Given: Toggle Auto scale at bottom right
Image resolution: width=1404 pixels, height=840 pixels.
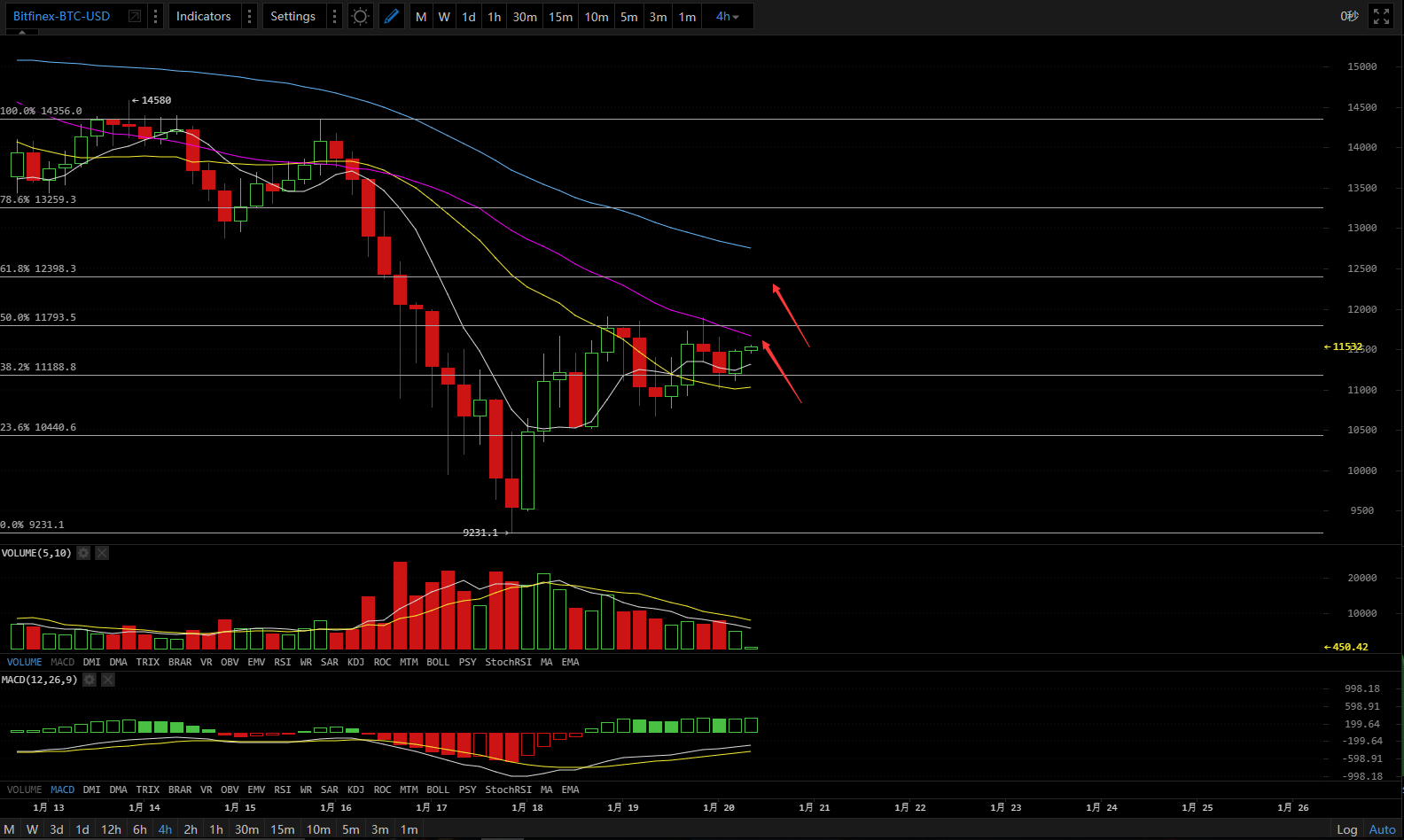Looking at the screenshot, I should [x=1382, y=829].
